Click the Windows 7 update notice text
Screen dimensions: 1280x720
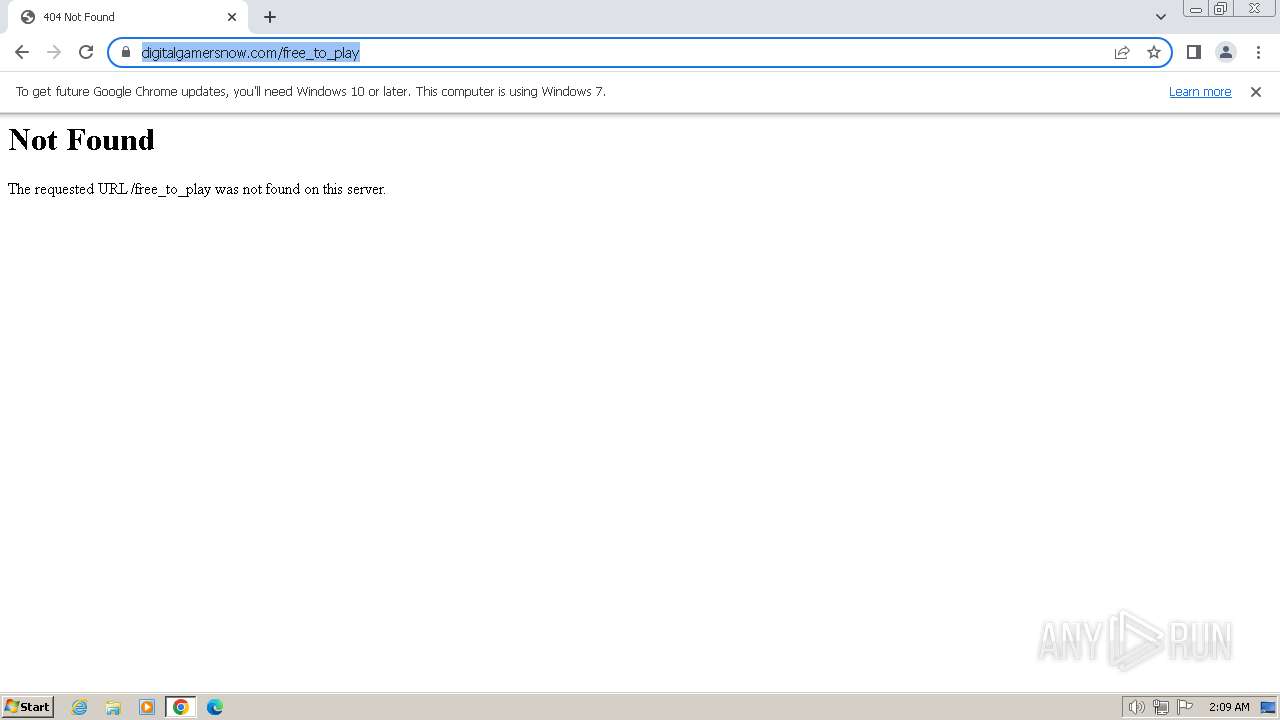coord(311,92)
